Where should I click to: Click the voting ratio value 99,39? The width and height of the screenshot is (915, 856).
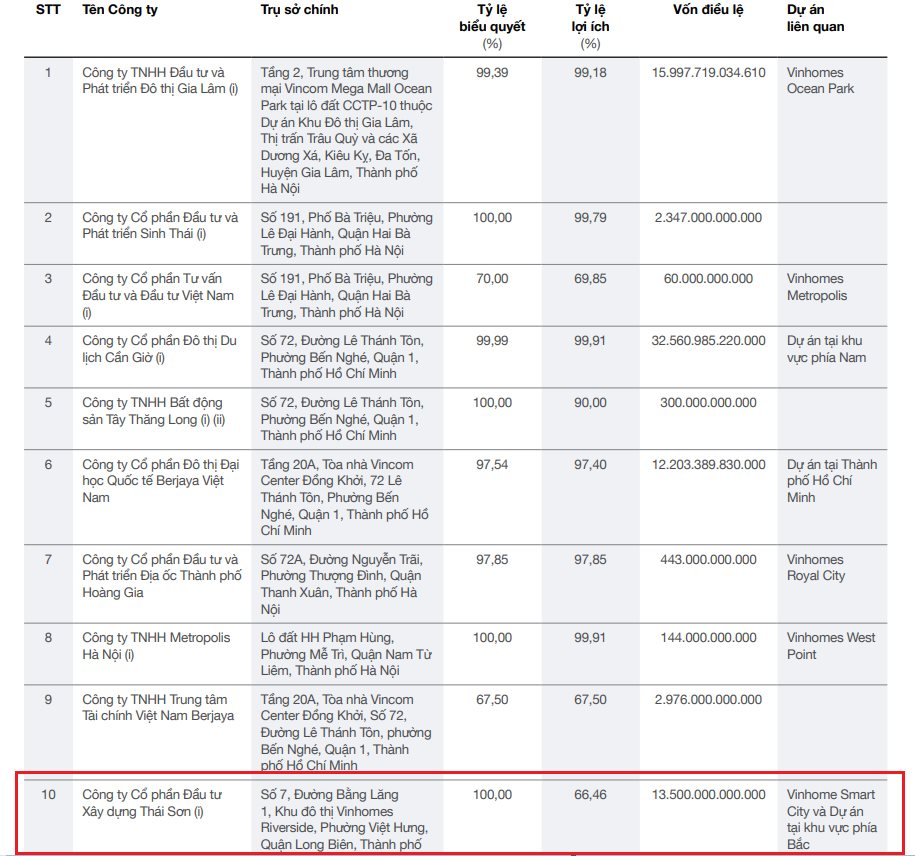click(x=492, y=72)
